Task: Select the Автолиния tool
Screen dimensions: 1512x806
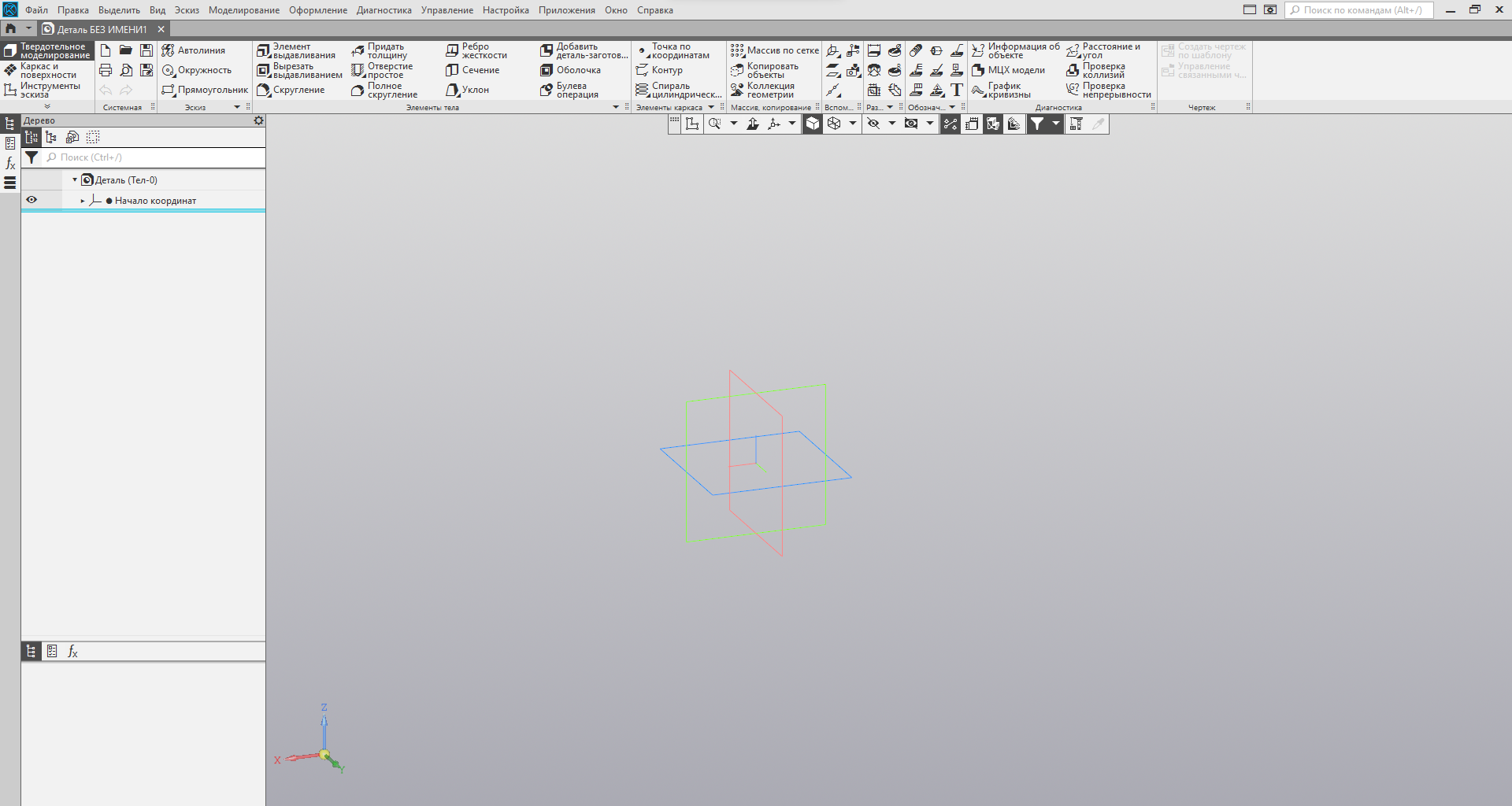Action: 194,50
